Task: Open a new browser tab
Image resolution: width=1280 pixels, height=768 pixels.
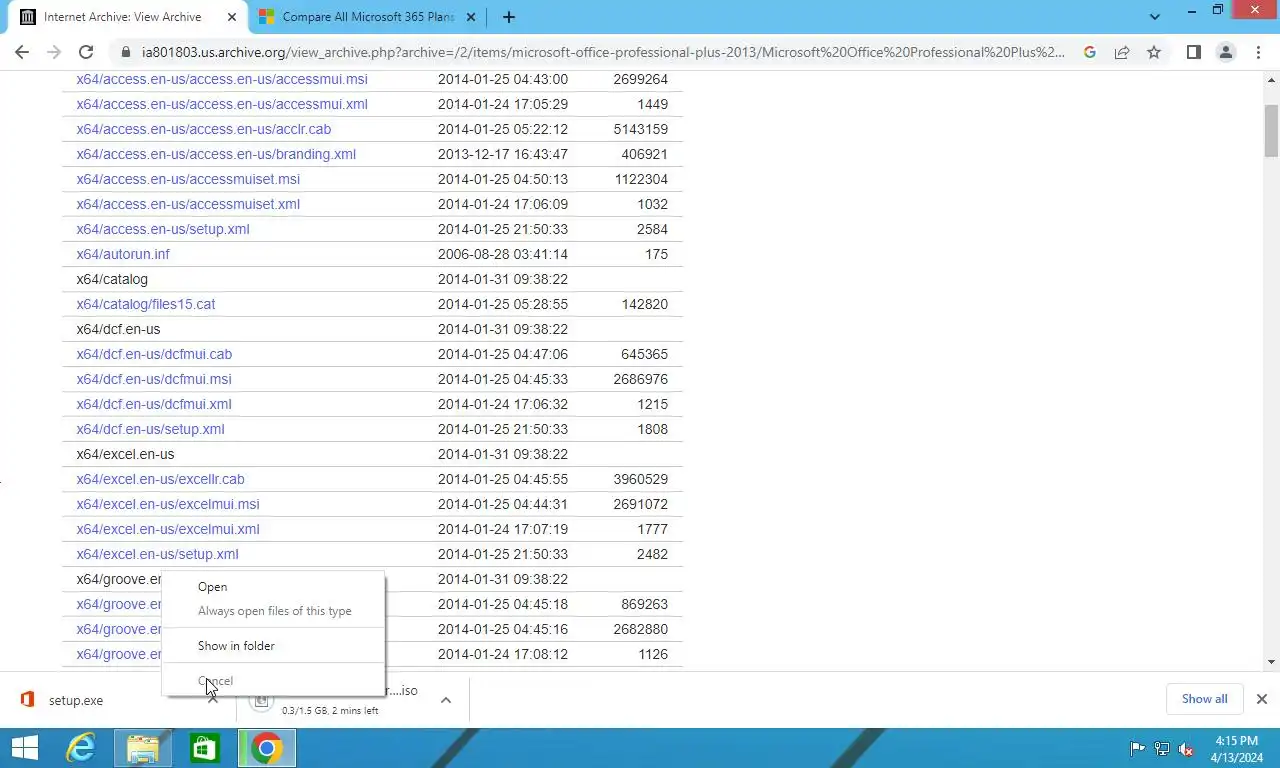Action: point(509,17)
